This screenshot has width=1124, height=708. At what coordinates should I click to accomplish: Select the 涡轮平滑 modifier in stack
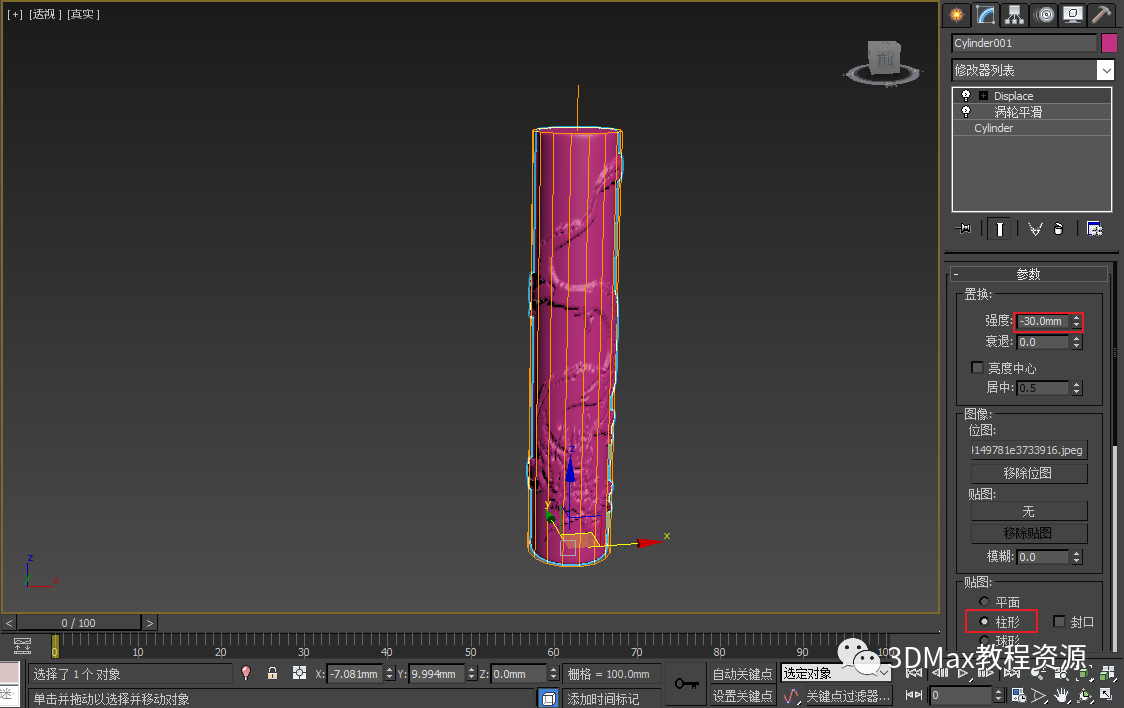[1018, 112]
